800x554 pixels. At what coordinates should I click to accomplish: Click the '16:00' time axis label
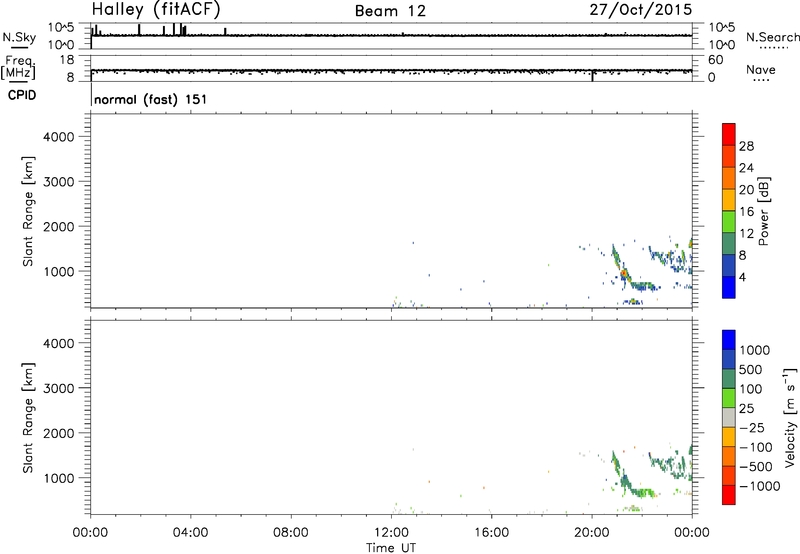coord(491,533)
